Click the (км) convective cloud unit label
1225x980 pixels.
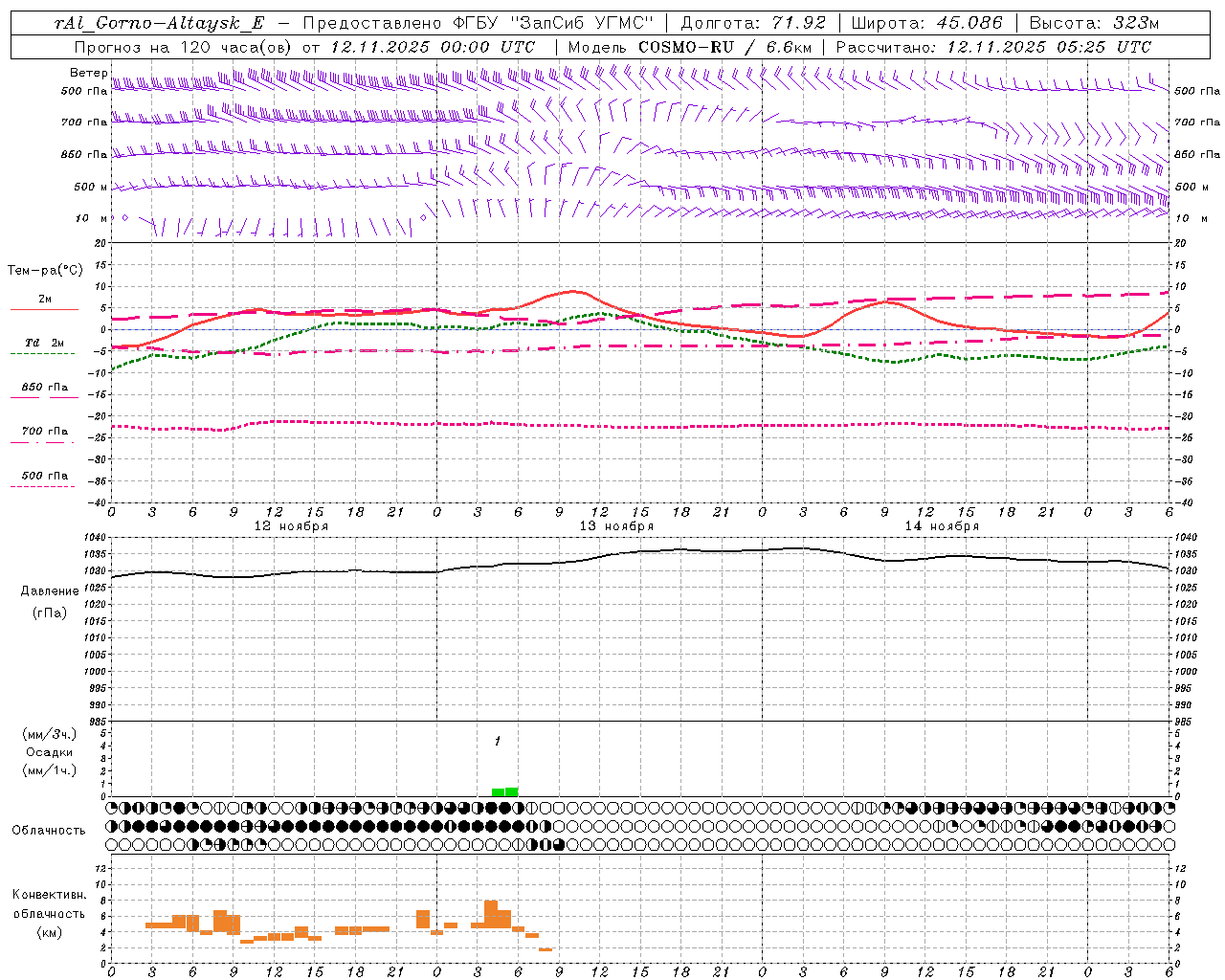[x=50, y=932]
